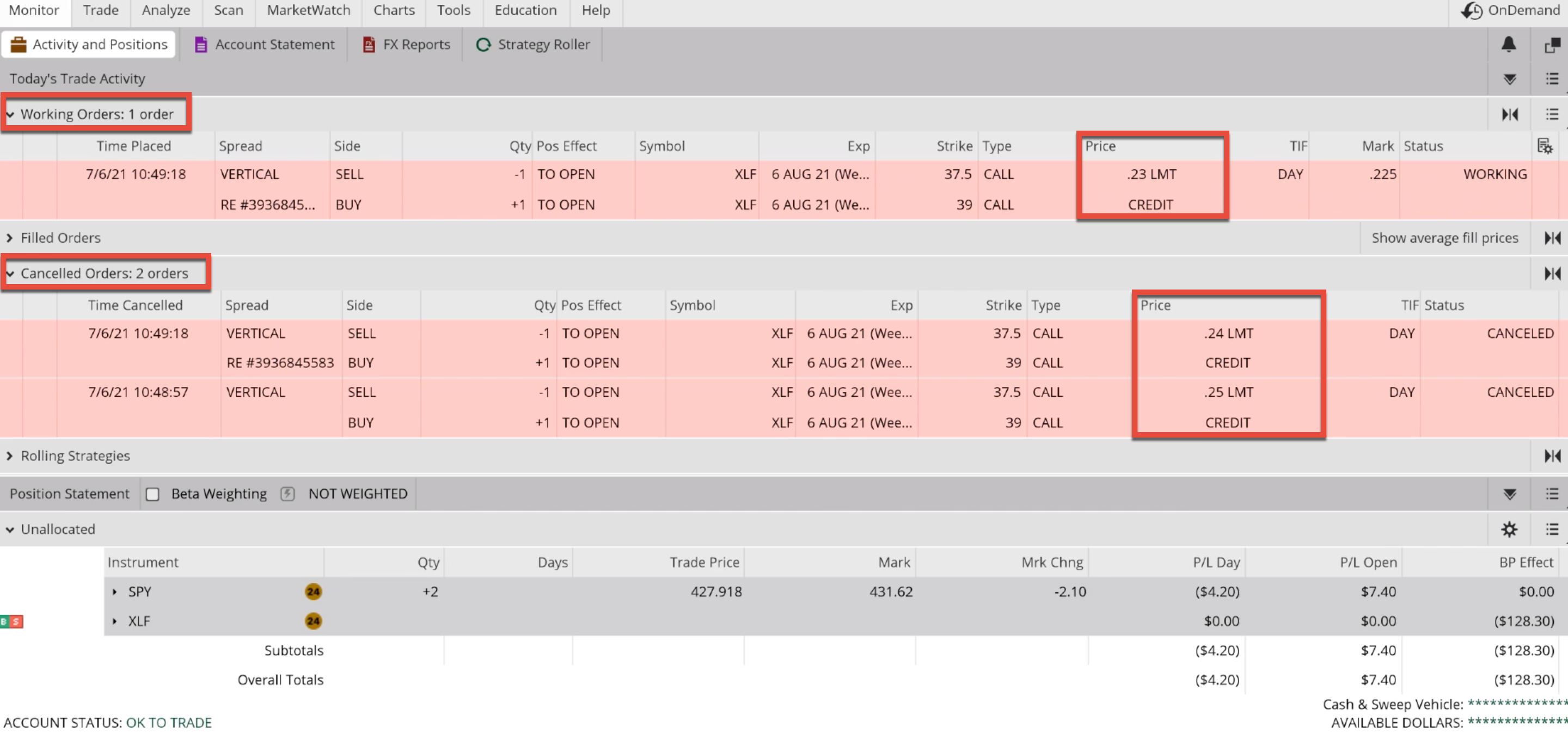Image resolution: width=1568 pixels, height=751 pixels.
Task: Click the working order .225 Mark value
Action: (1382, 175)
